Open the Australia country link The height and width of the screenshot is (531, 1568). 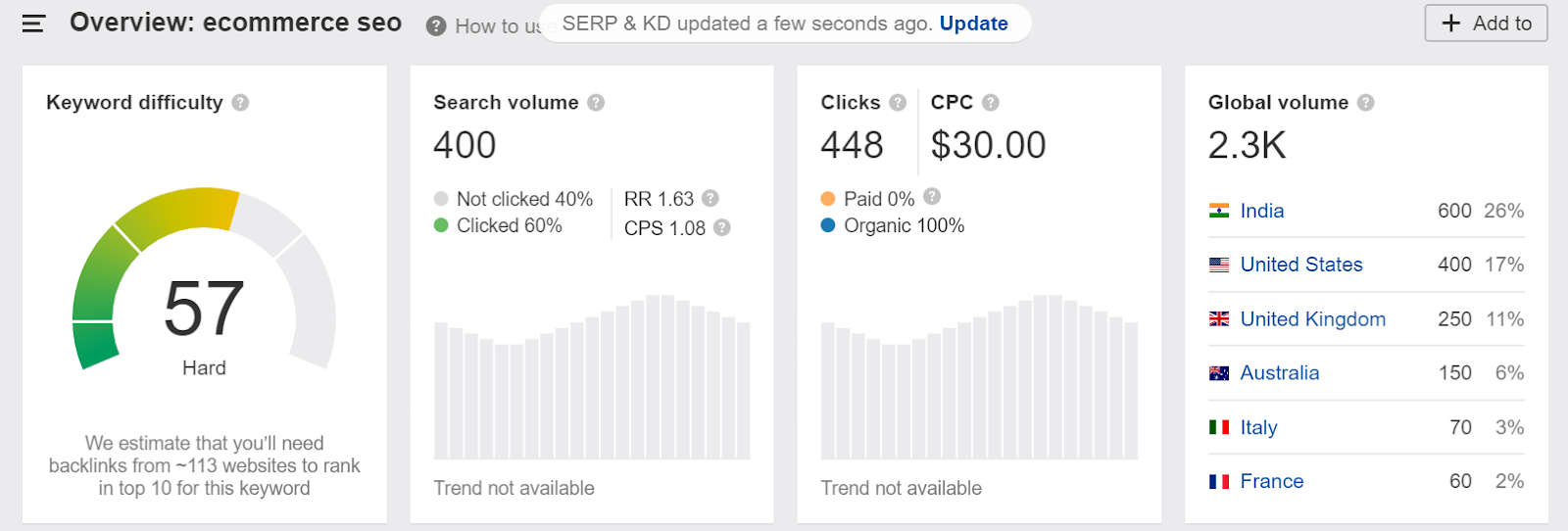click(1279, 372)
